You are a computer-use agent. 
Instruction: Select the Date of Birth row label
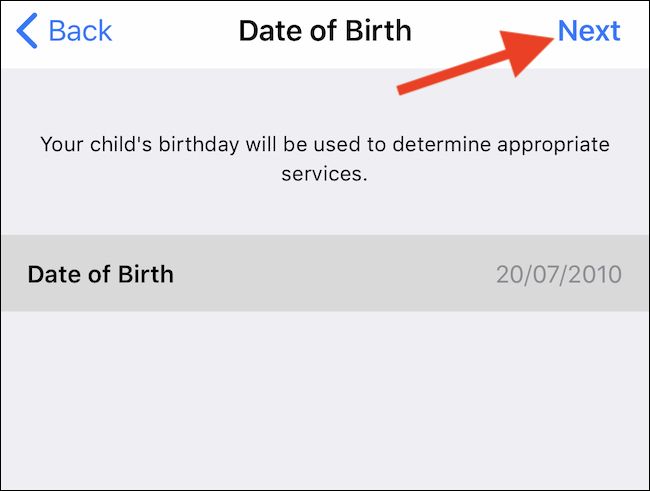pos(100,274)
